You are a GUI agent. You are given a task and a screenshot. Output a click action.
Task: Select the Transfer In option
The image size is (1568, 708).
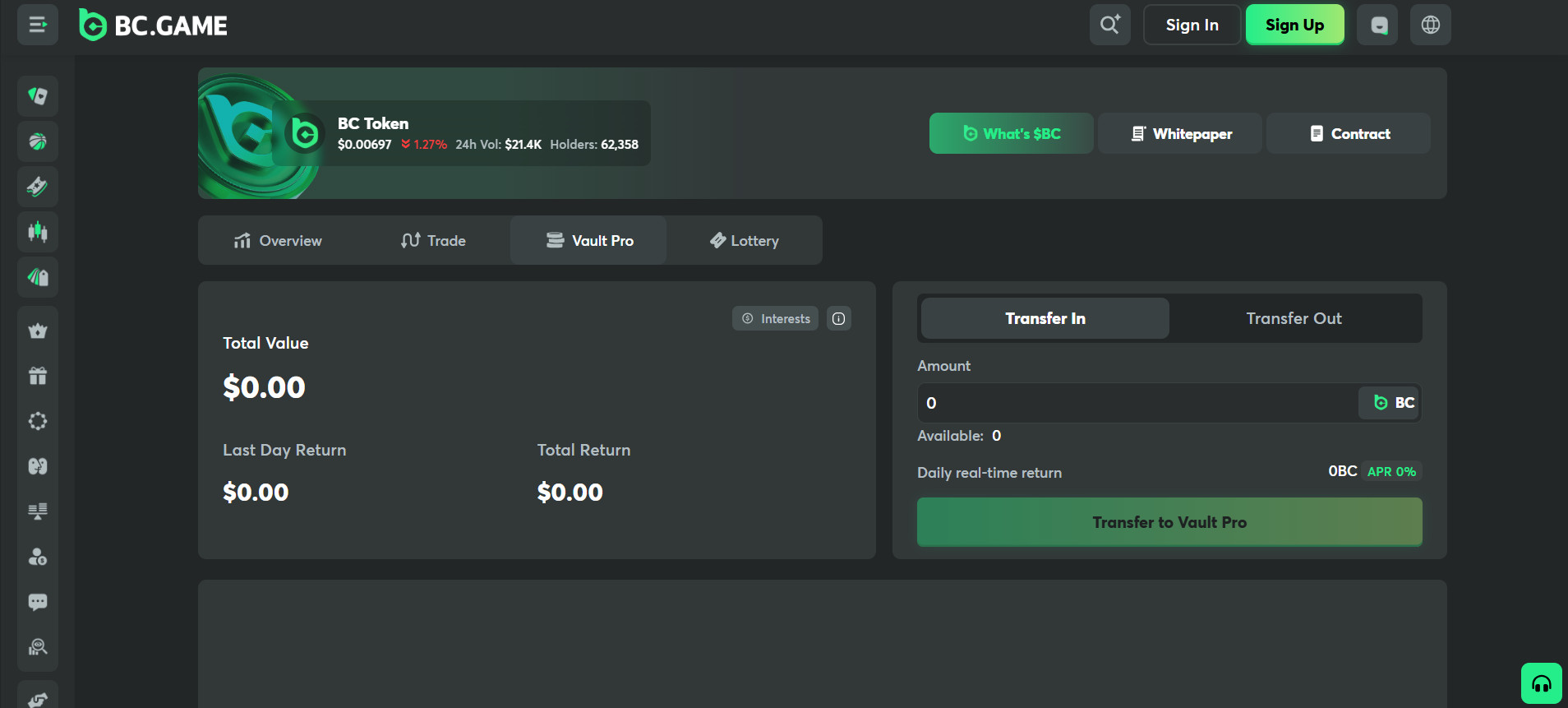1045,318
